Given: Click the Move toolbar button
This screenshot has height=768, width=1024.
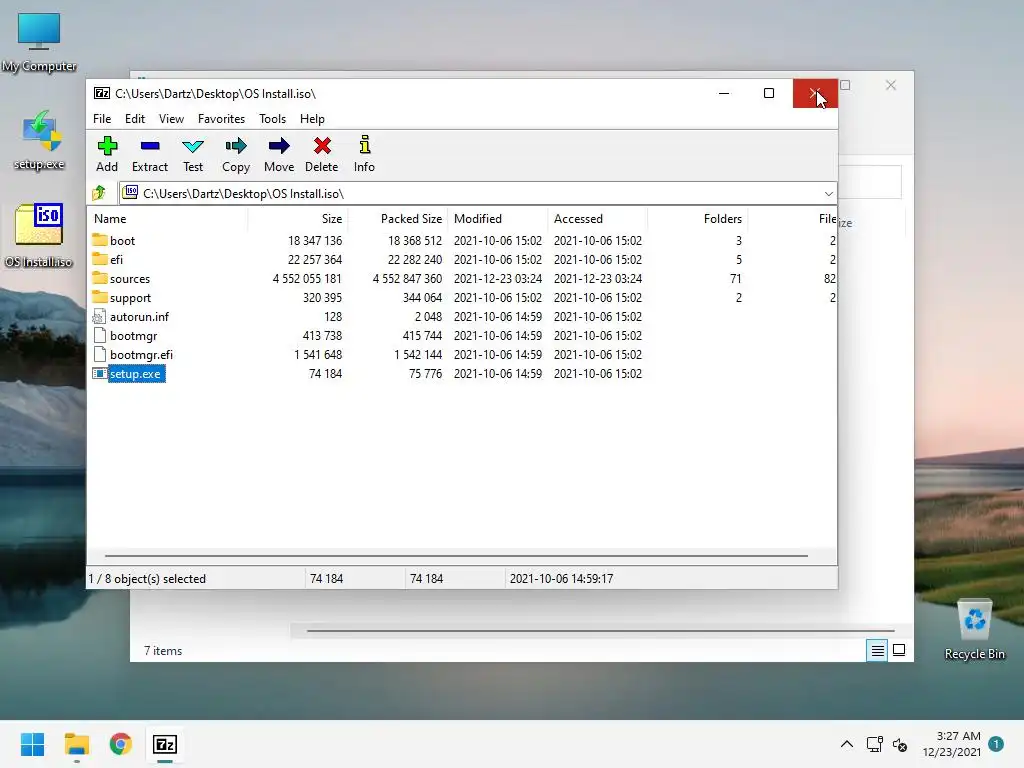Looking at the screenshot, I should 279,155.
